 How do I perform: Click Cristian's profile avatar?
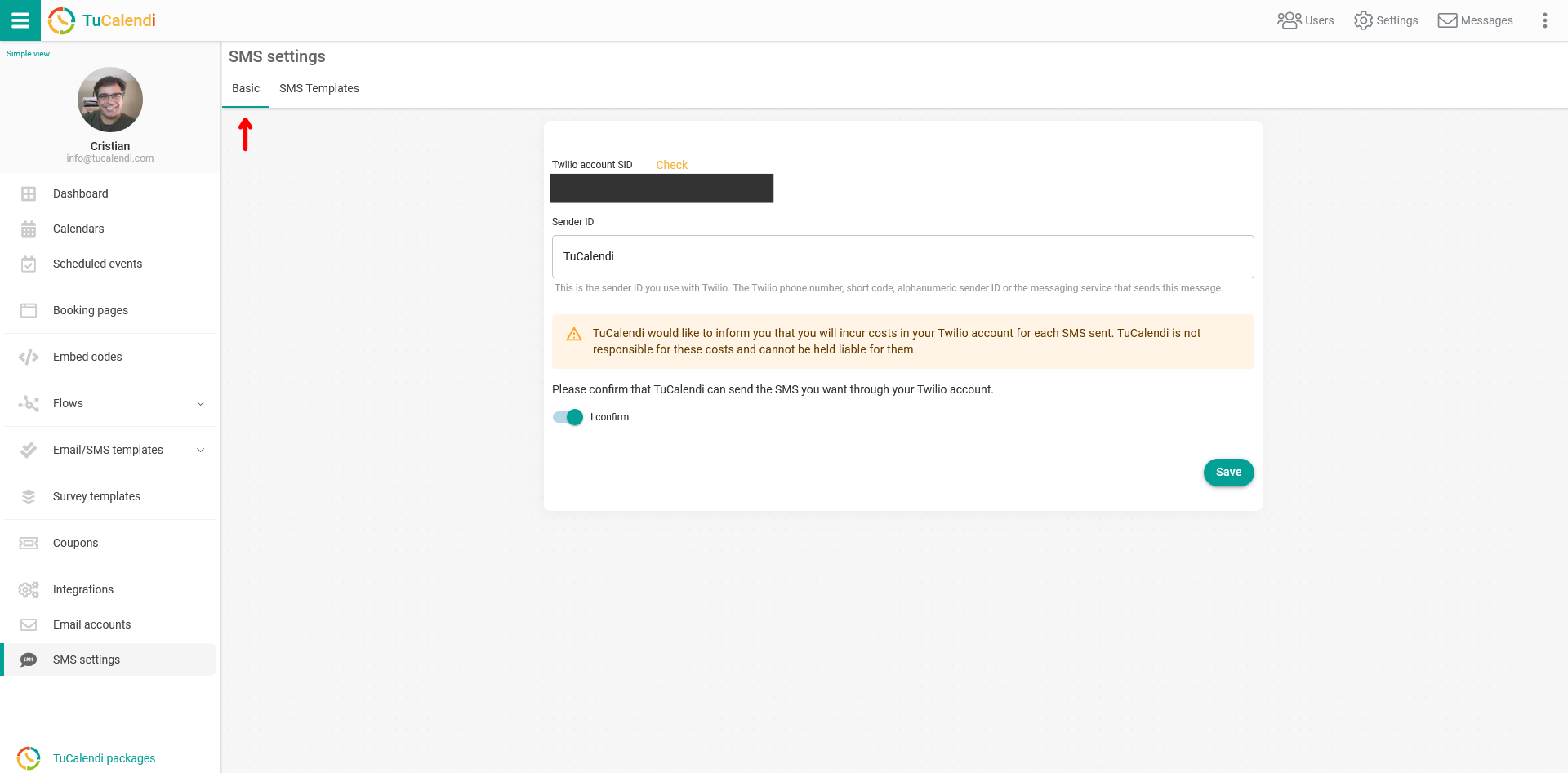pos(110,100)
